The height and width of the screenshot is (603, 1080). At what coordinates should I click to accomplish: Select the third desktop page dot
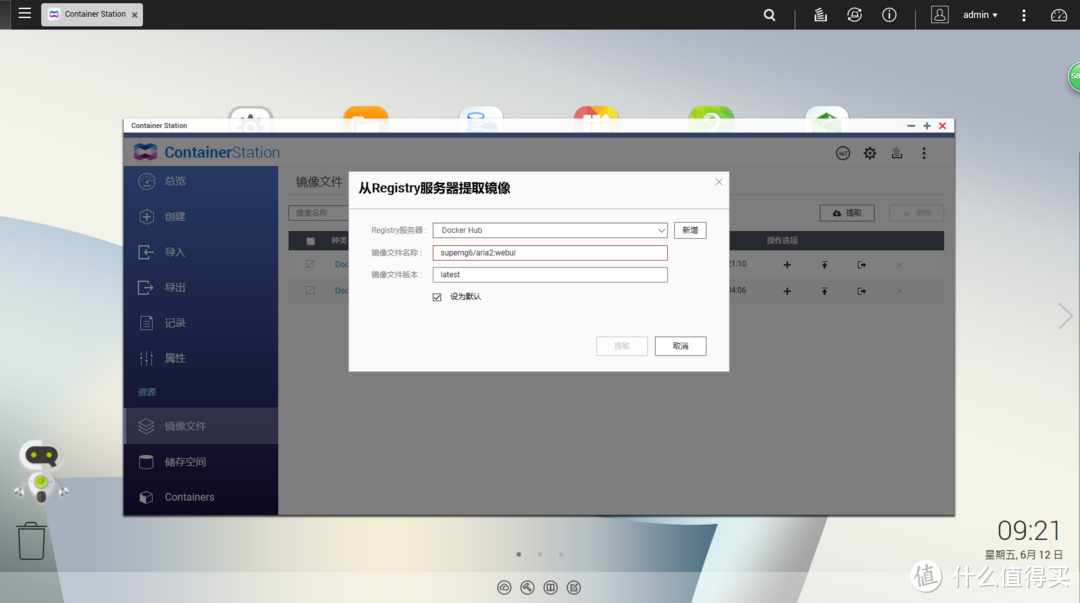click(x=561, y=554)
